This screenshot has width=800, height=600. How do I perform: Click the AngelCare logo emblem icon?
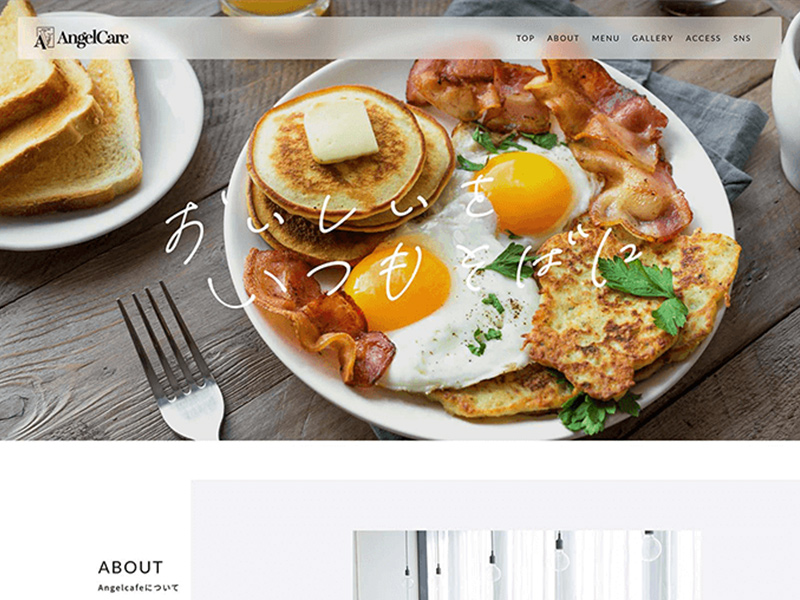[x=44, y=38]
